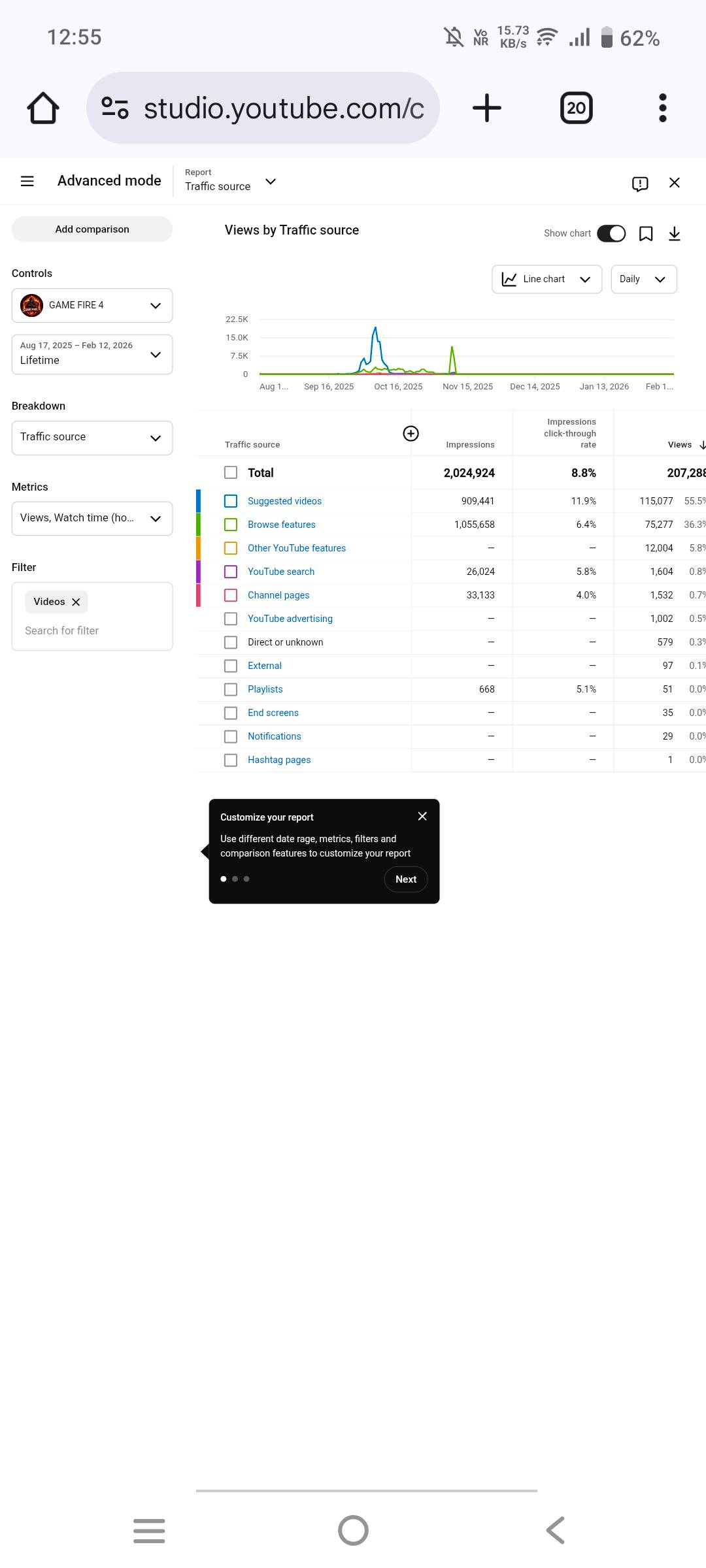
Task: Save report with the bookmark icon
Action: point(646,234)
